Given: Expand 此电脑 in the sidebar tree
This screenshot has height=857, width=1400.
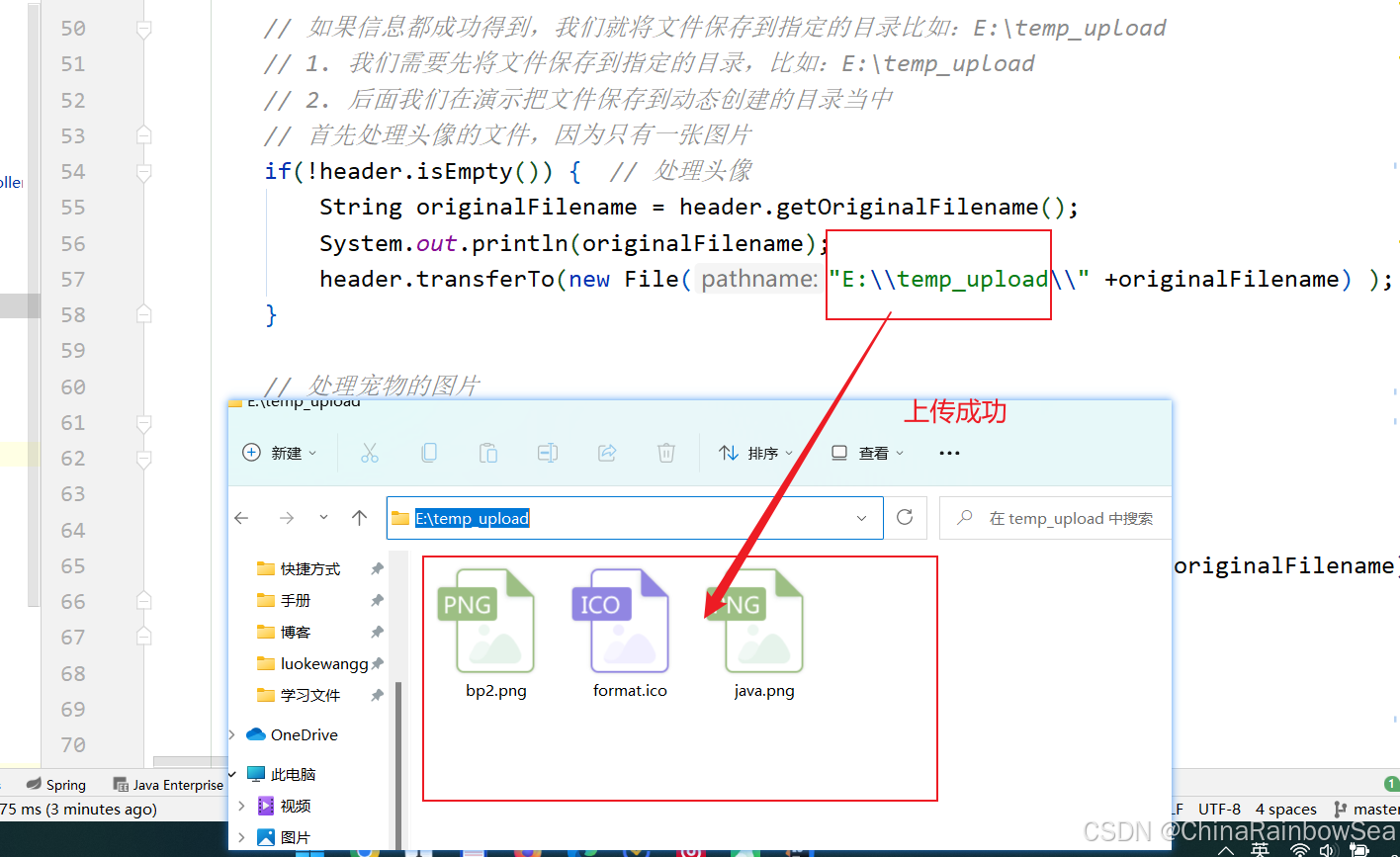Looking at the screenshot, I should (234, 774).
